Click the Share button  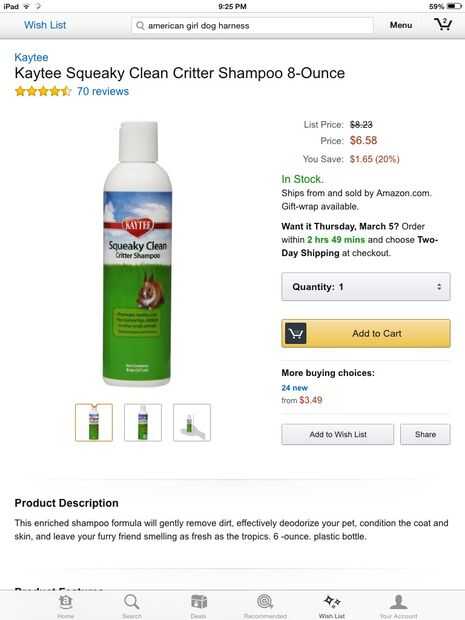point(425,434)
